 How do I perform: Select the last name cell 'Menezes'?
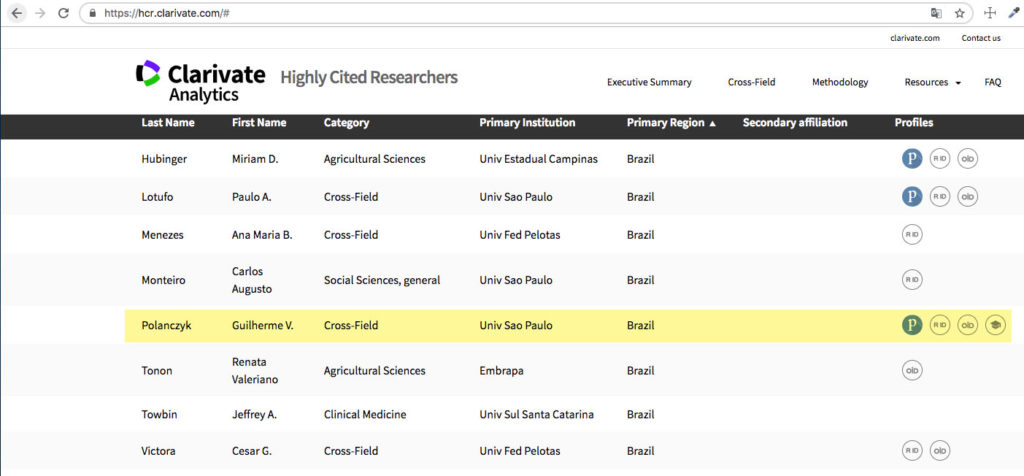(x=162, y=234)
